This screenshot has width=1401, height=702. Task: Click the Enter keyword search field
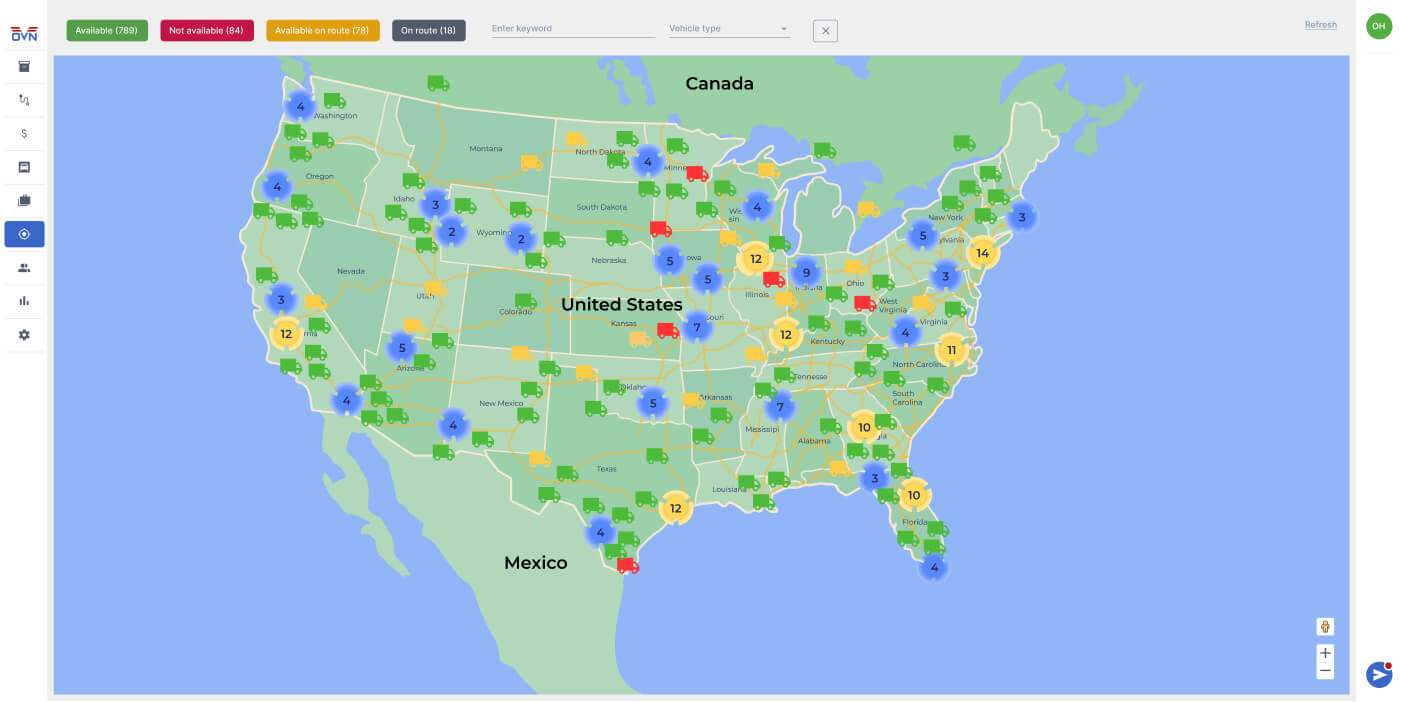click(x=573, y=29)
